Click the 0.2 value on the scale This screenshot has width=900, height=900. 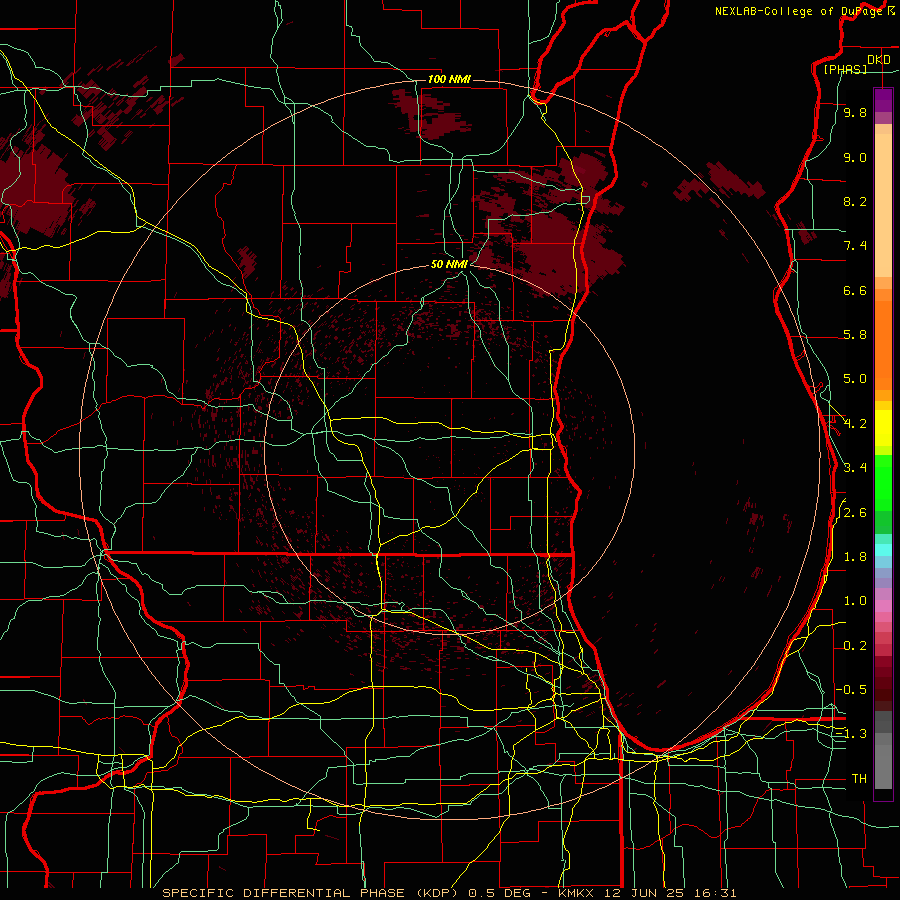pyautogui.click(x=855, y=646)
